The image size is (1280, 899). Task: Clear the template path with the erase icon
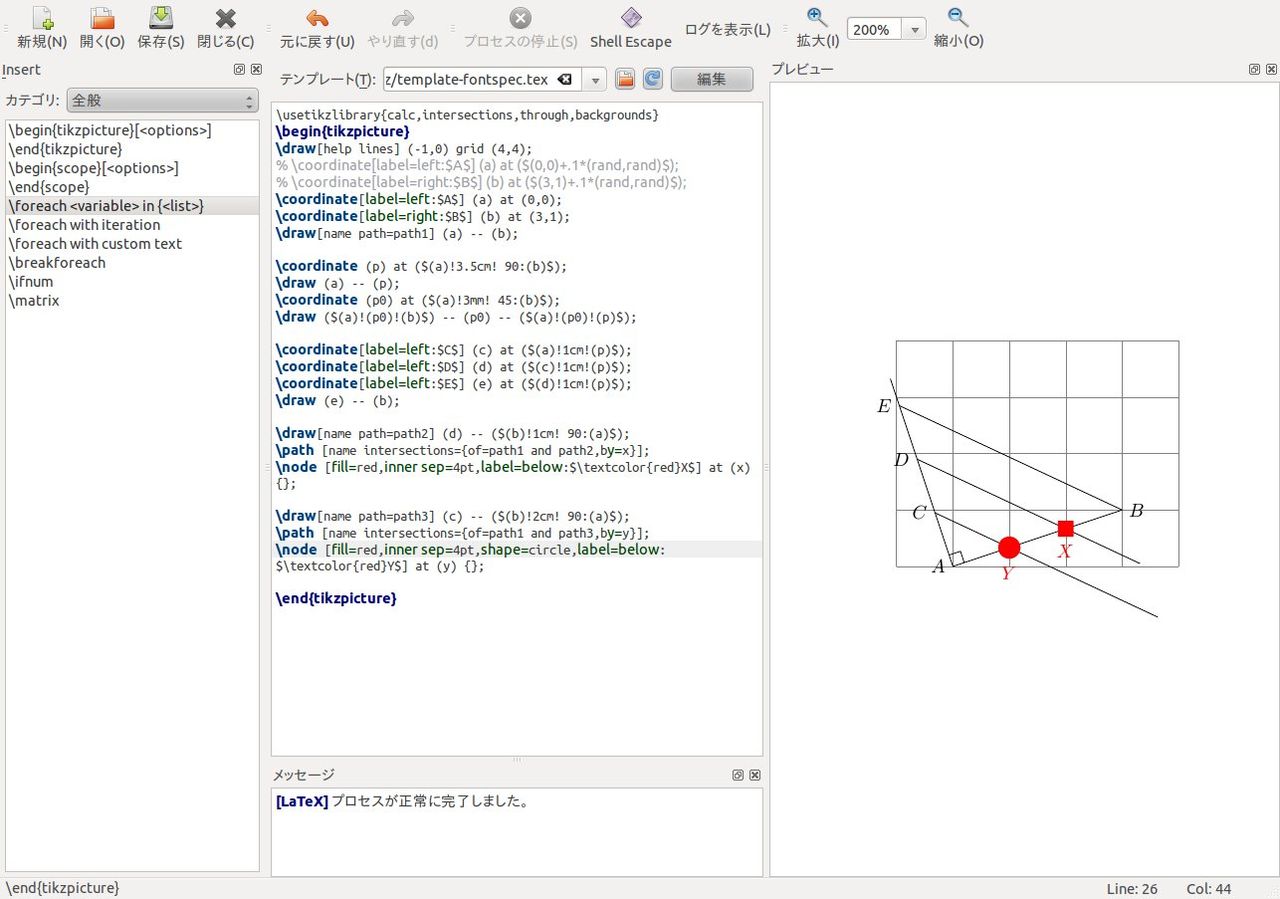point(565,79)
